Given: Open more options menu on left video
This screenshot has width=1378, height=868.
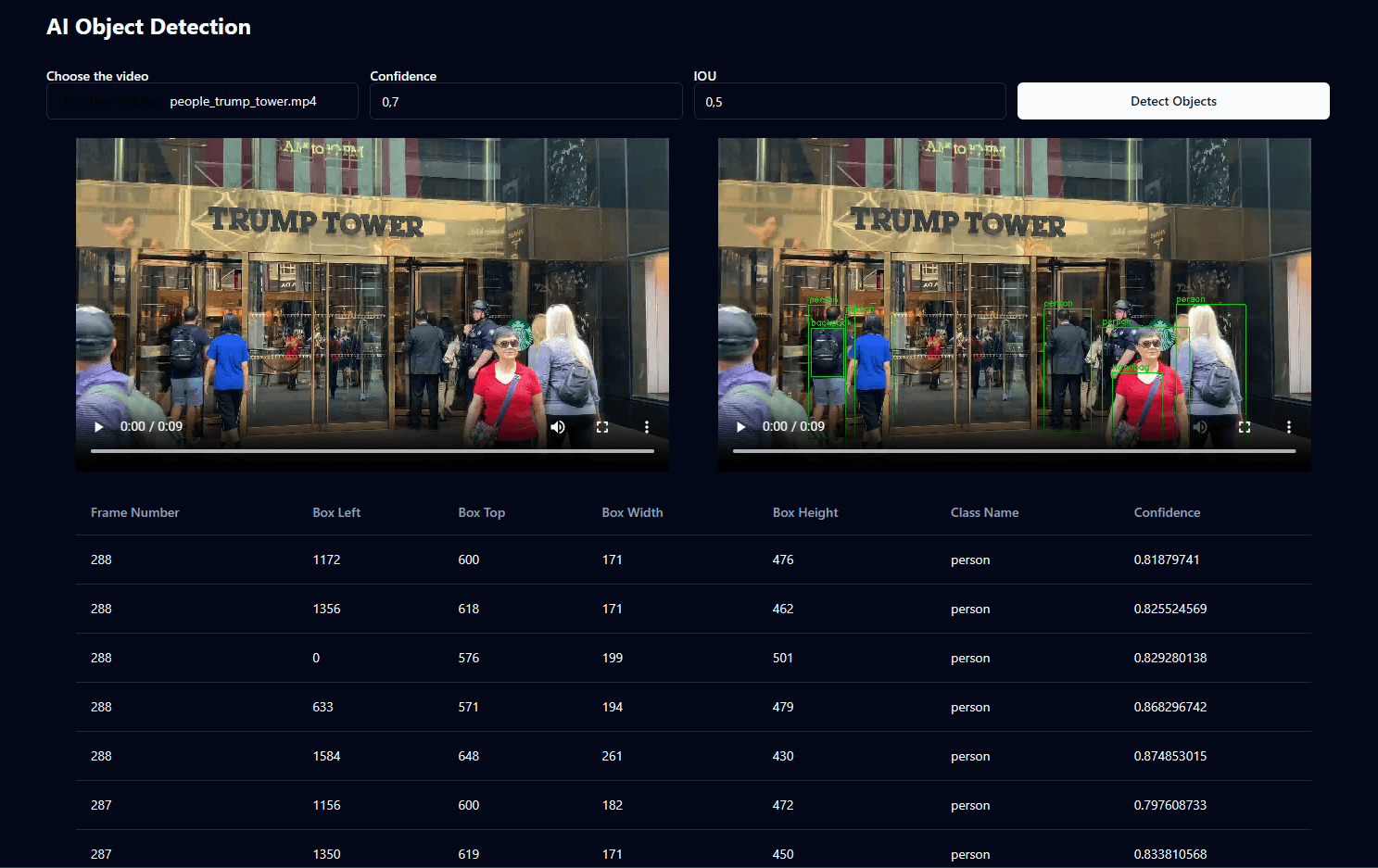Looking at the screenshot, I should [x=647, y=427].
